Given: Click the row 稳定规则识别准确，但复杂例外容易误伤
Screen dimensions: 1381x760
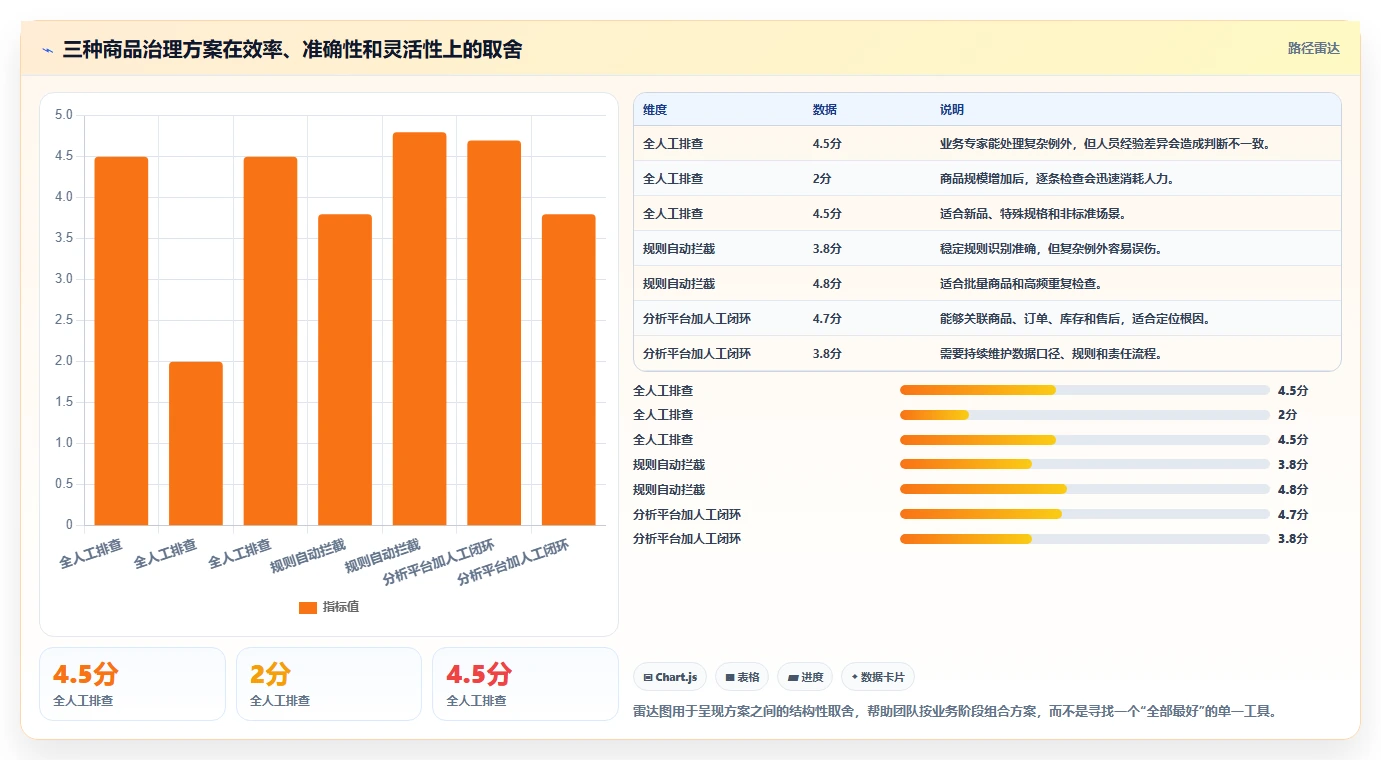Looking at the screenshot, I should (x=987, y=248).
